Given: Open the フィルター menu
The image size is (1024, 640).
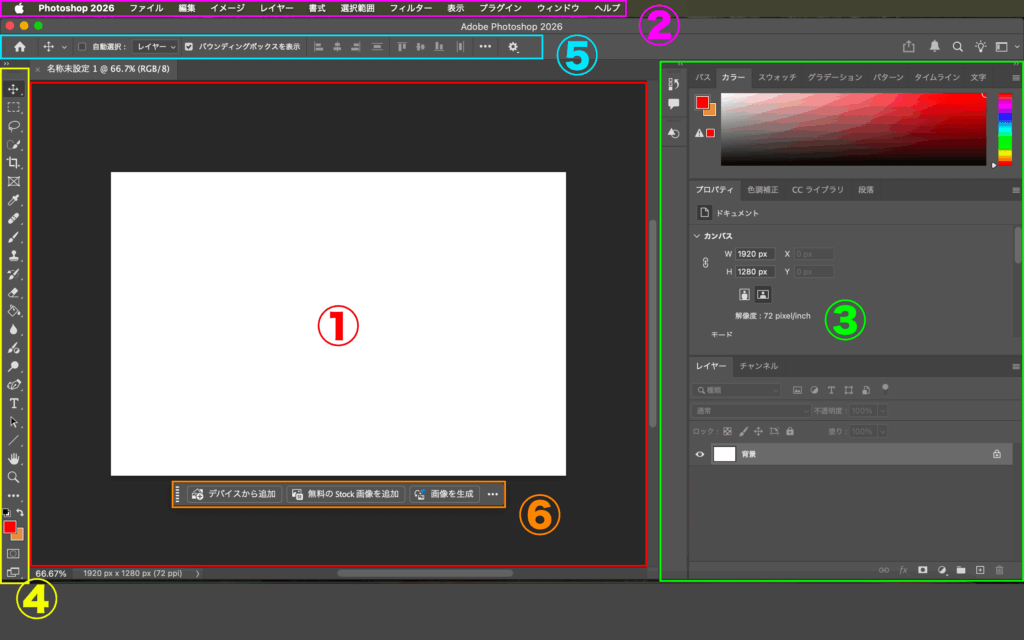Looking at the screenshot, I should point(410,8).
